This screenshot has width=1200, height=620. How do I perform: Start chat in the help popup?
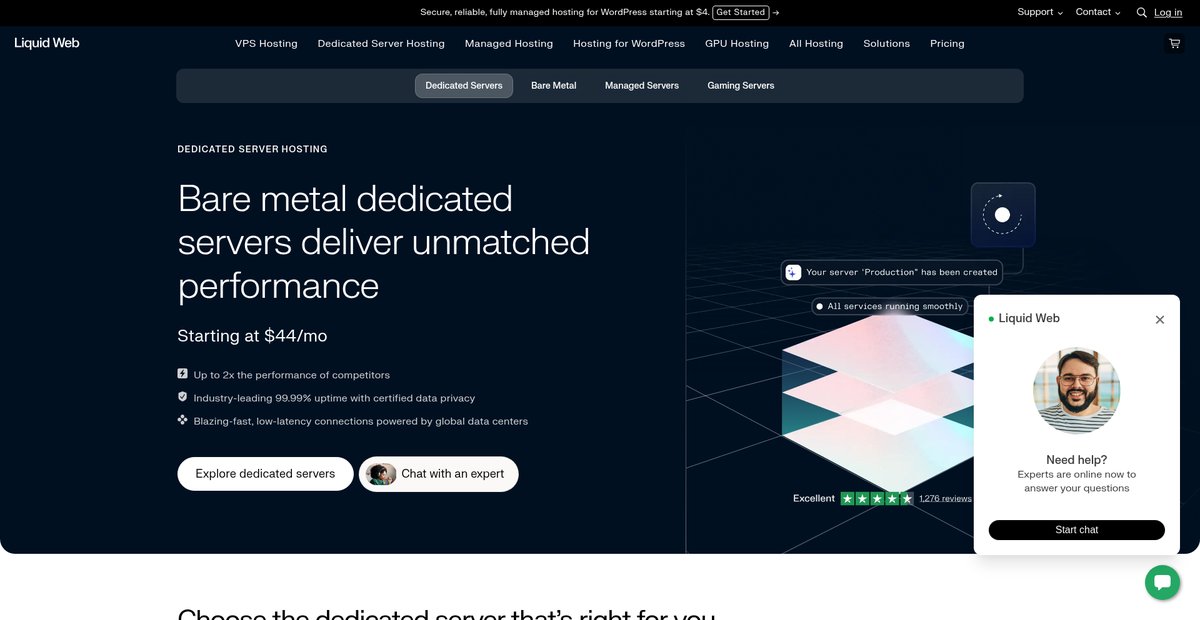[1077, 530]
